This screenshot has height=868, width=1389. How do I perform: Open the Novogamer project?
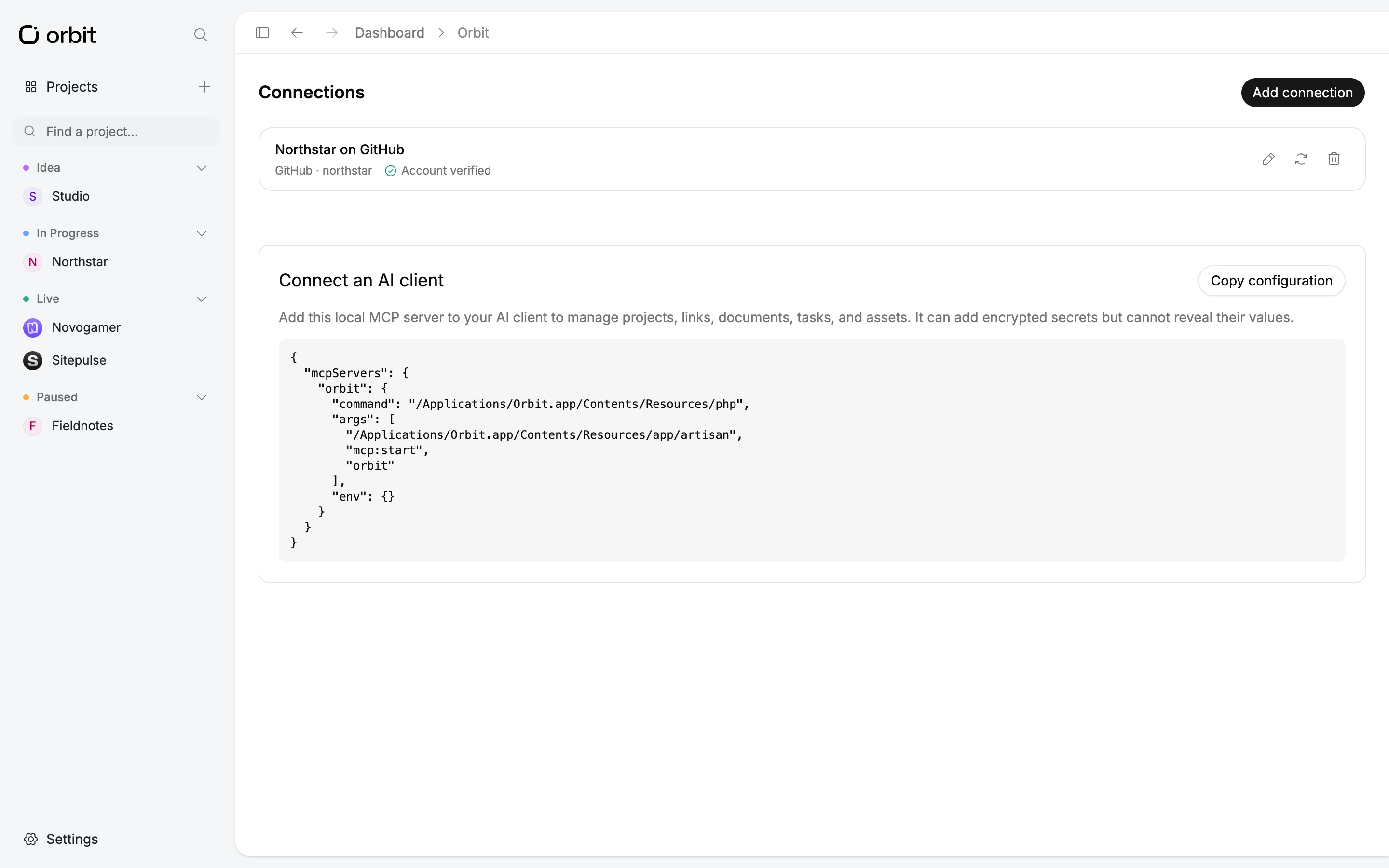[115, 328]
